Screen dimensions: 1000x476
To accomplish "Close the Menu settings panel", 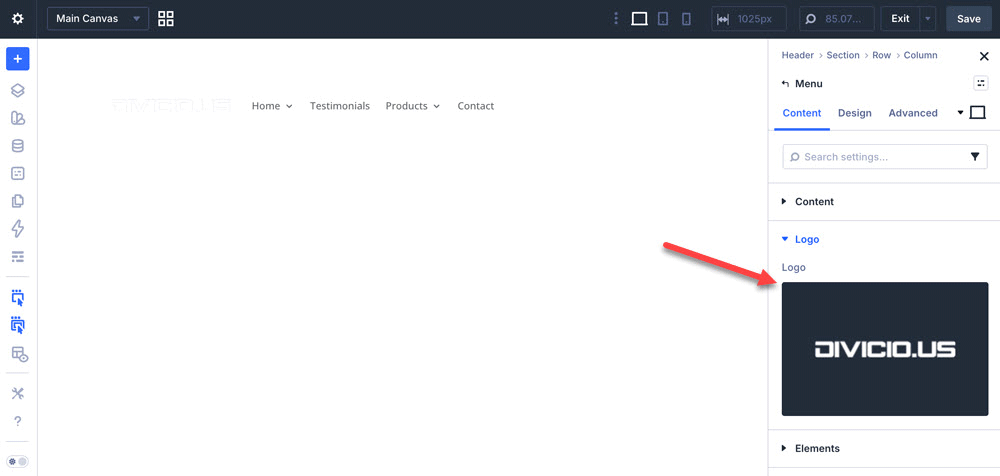I will click(x=984, y=56).
